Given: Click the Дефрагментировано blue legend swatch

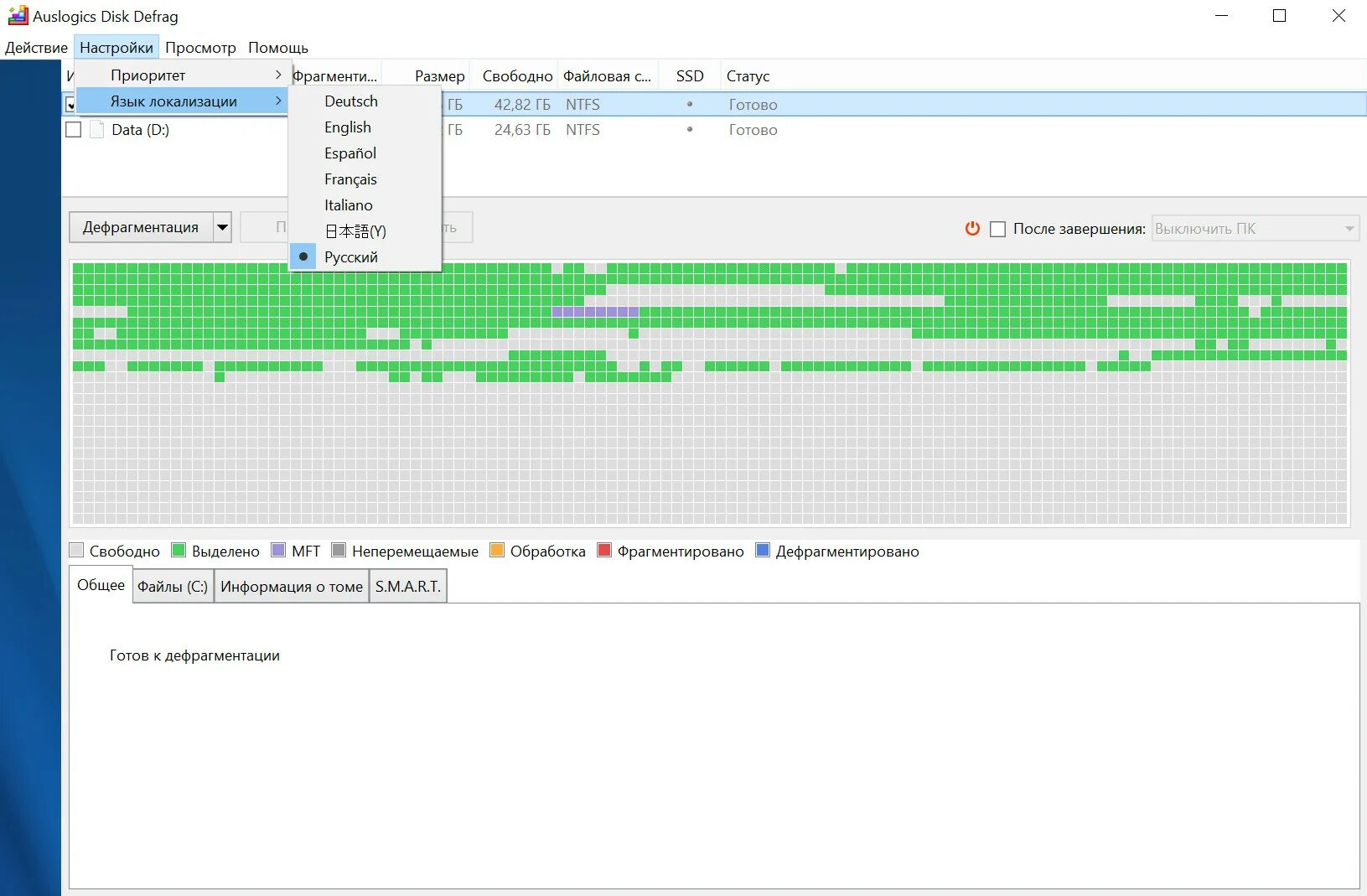Looking at the screenshot, I should (x=763, y=550).
